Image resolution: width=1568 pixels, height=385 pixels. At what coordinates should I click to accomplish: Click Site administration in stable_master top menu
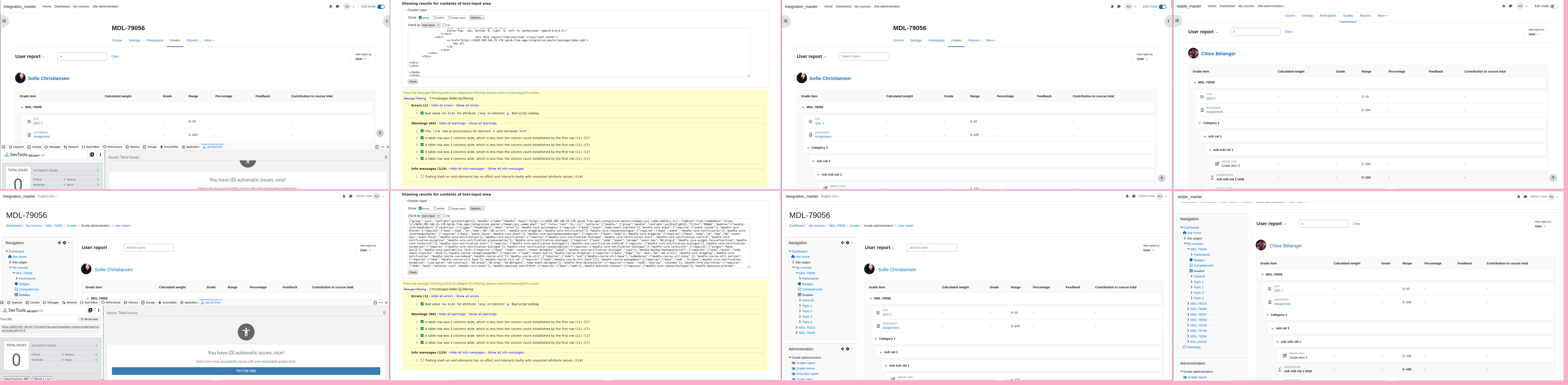pos(1270,6)
